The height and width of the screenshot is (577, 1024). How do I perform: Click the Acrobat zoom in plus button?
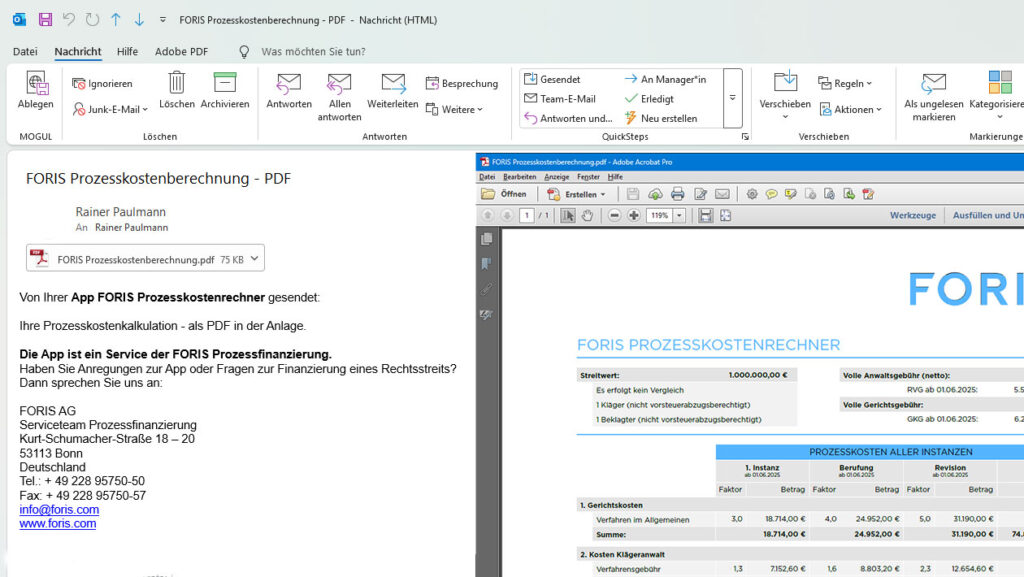click(x=633, y=215)
